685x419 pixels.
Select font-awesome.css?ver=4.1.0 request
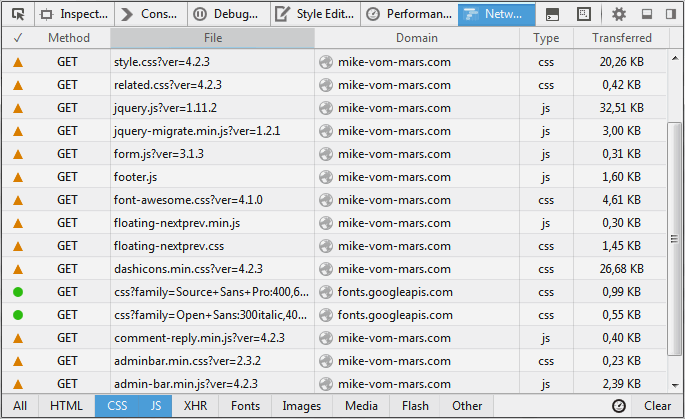pos(188,200)
